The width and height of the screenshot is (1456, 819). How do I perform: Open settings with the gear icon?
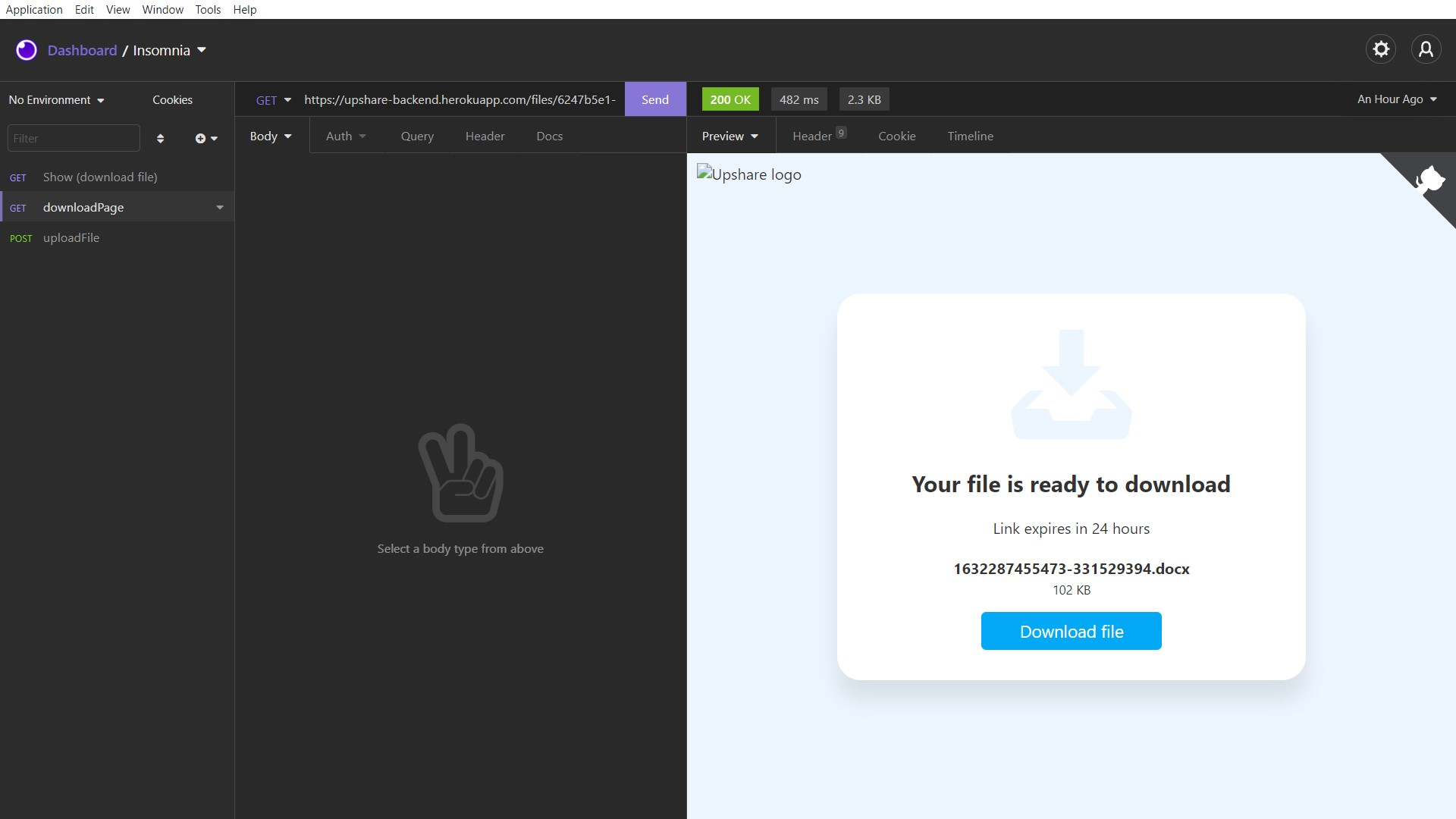click(x=1381, y=49)
